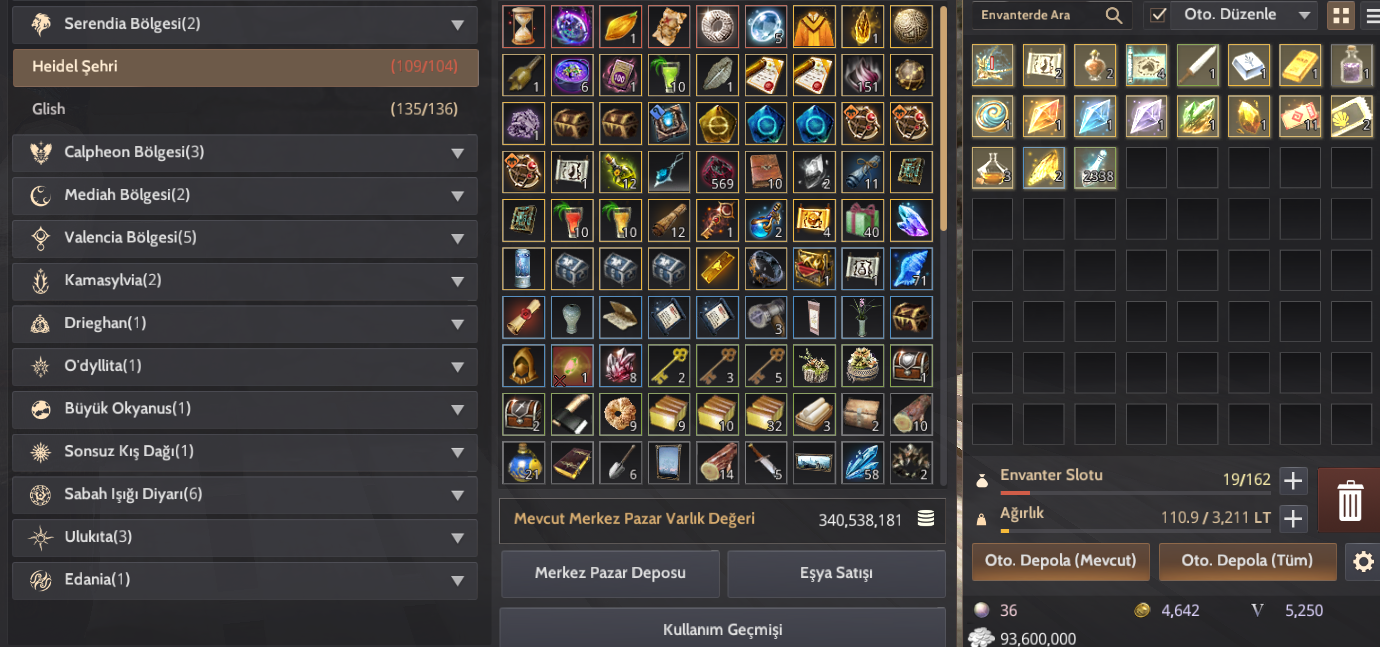Viewport: 1380px width, 647px height.
Task: Click the Oto. Depola (Tüm) button
Action: pos(1247,561)
